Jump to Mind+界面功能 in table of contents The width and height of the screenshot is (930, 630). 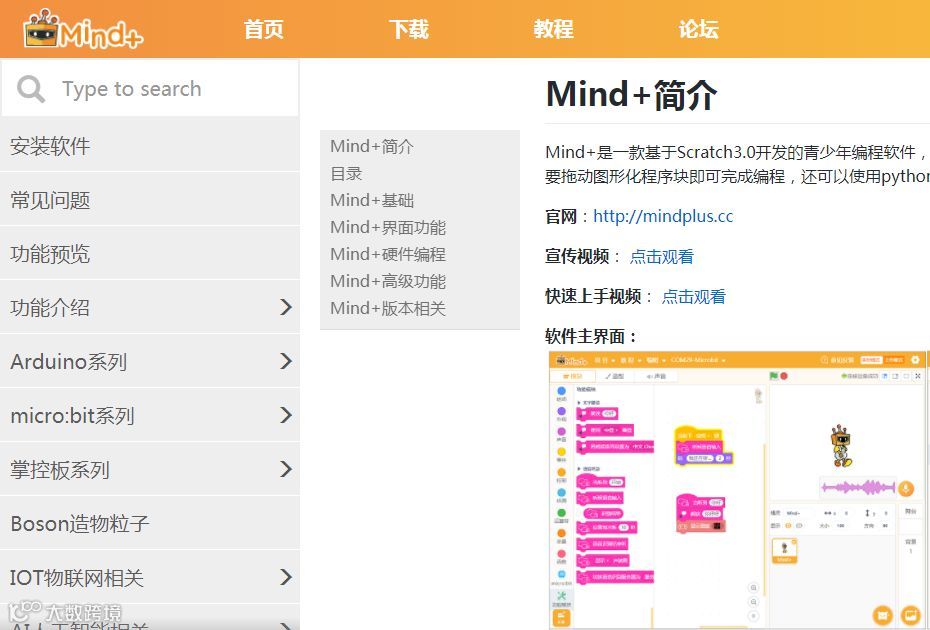click(x=388, y=227)
